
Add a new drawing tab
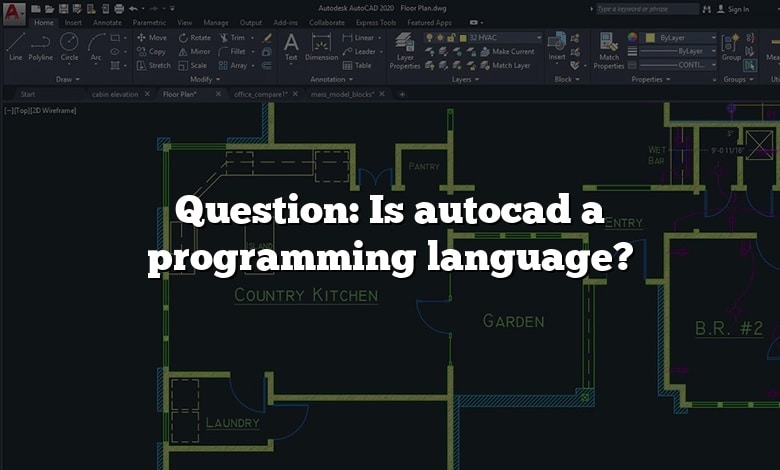coord(402,94)
